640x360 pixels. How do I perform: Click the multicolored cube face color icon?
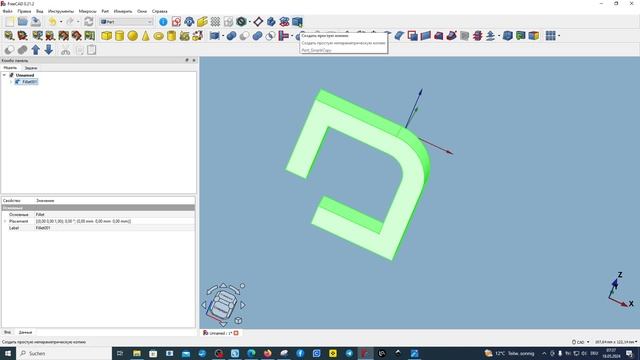click(x=533, y=36)
